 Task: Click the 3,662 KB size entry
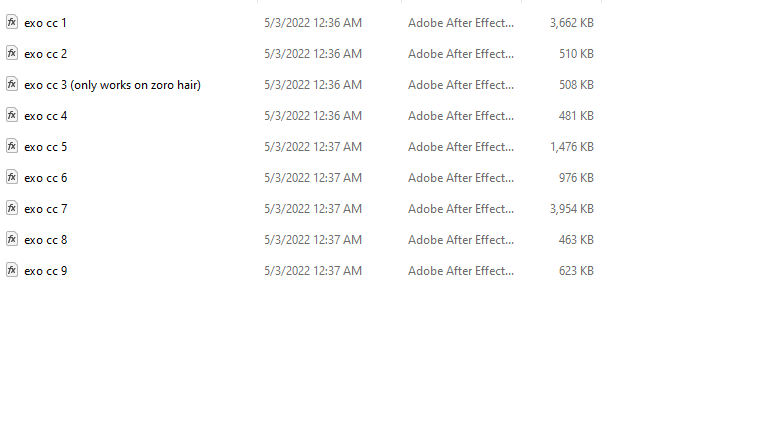click(x=571, y=23)
